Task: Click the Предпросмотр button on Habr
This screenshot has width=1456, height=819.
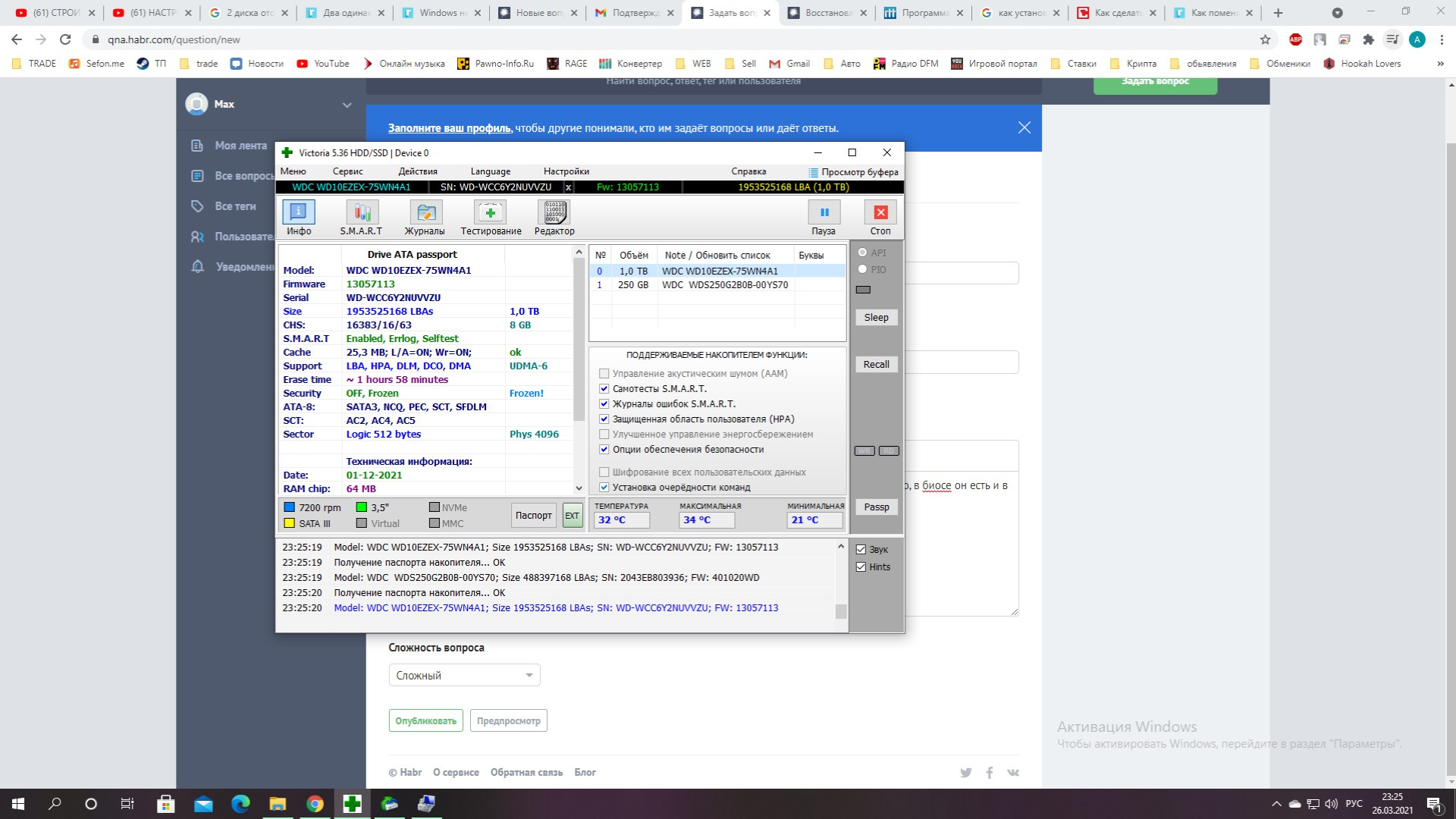Action: (x=508, y=721)
